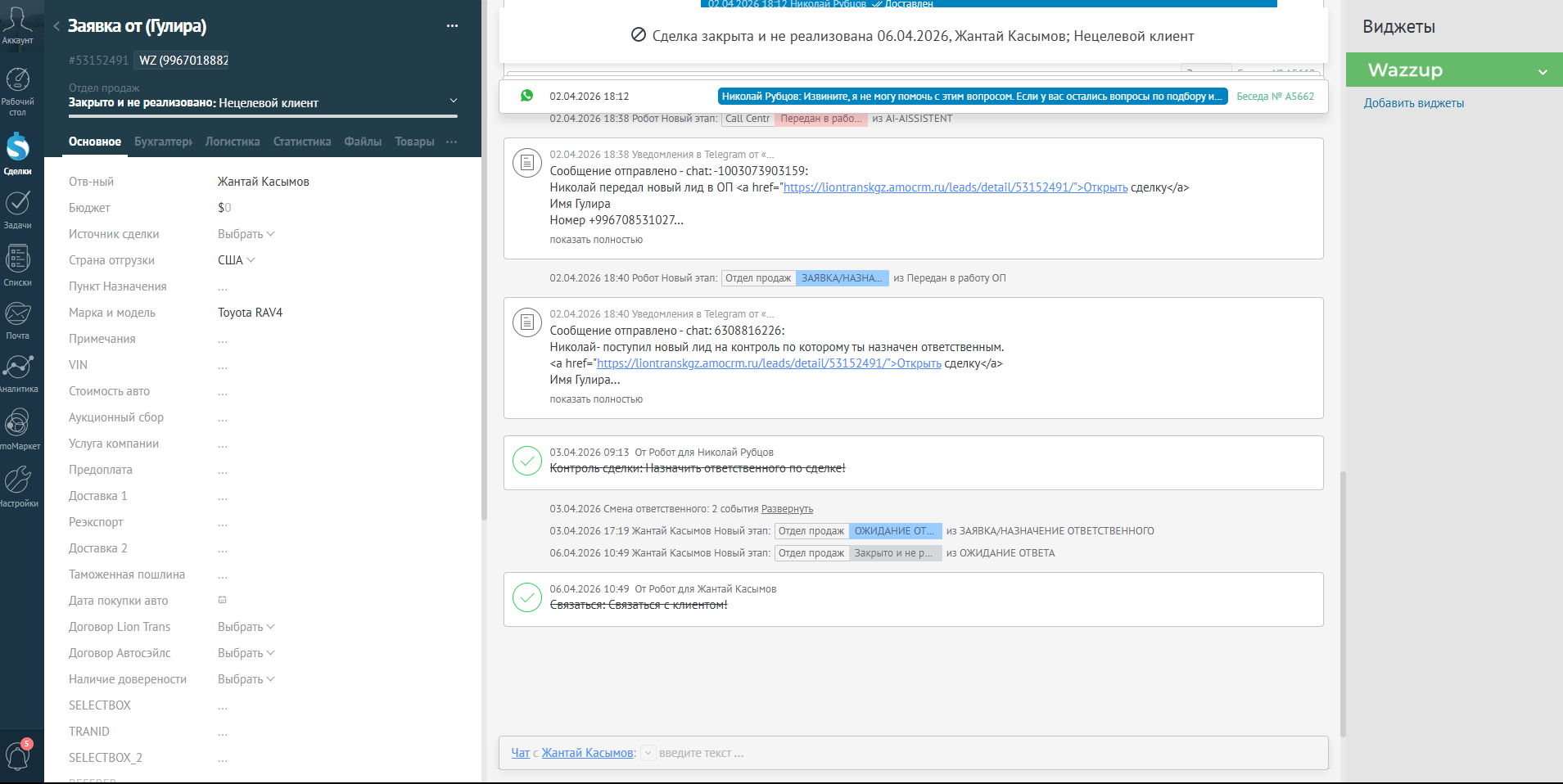Click показать полностью under the Имя Гулира... message
The height and width of the screenshot is (784, 1563).
[596, 399]
